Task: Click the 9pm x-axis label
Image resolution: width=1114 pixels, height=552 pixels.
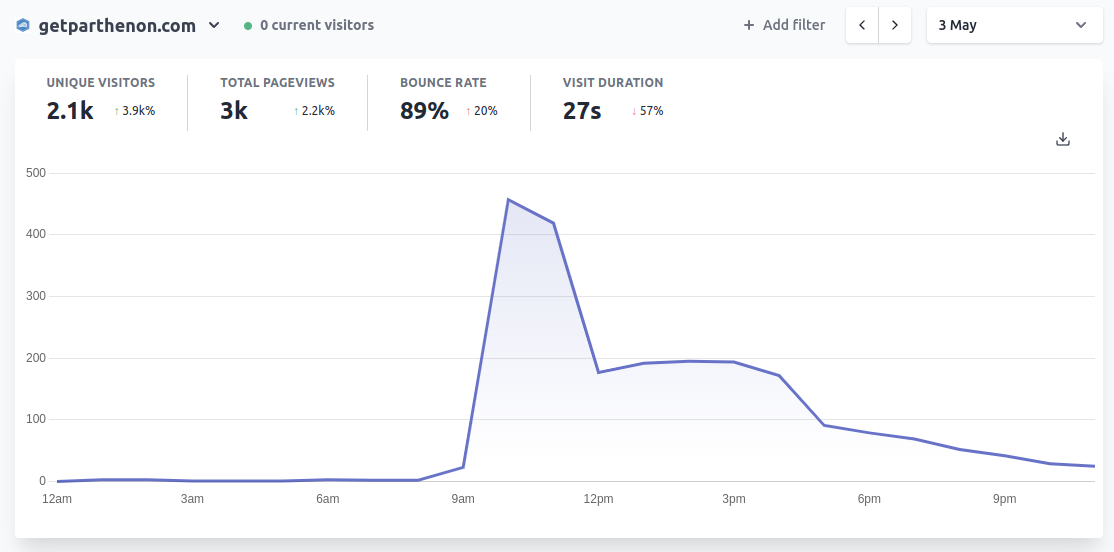Action: pos(1005,499)
